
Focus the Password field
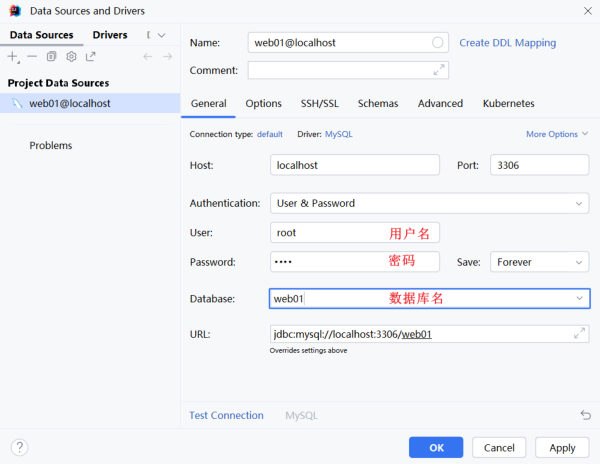point(355,262)
